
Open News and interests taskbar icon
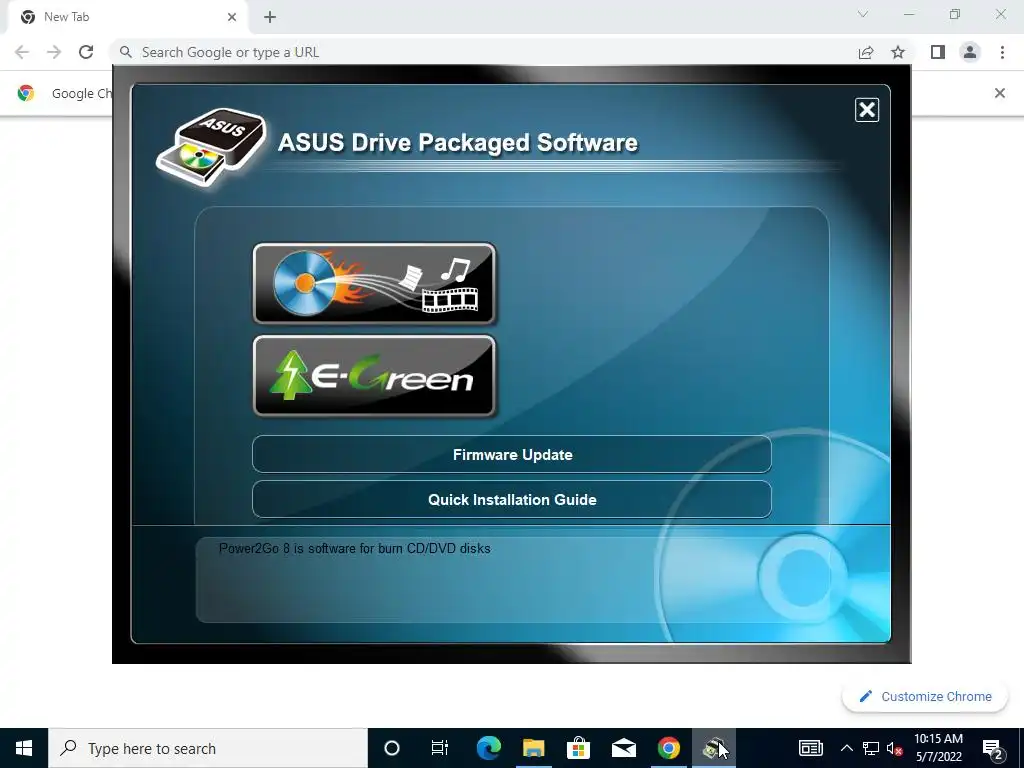810,748
